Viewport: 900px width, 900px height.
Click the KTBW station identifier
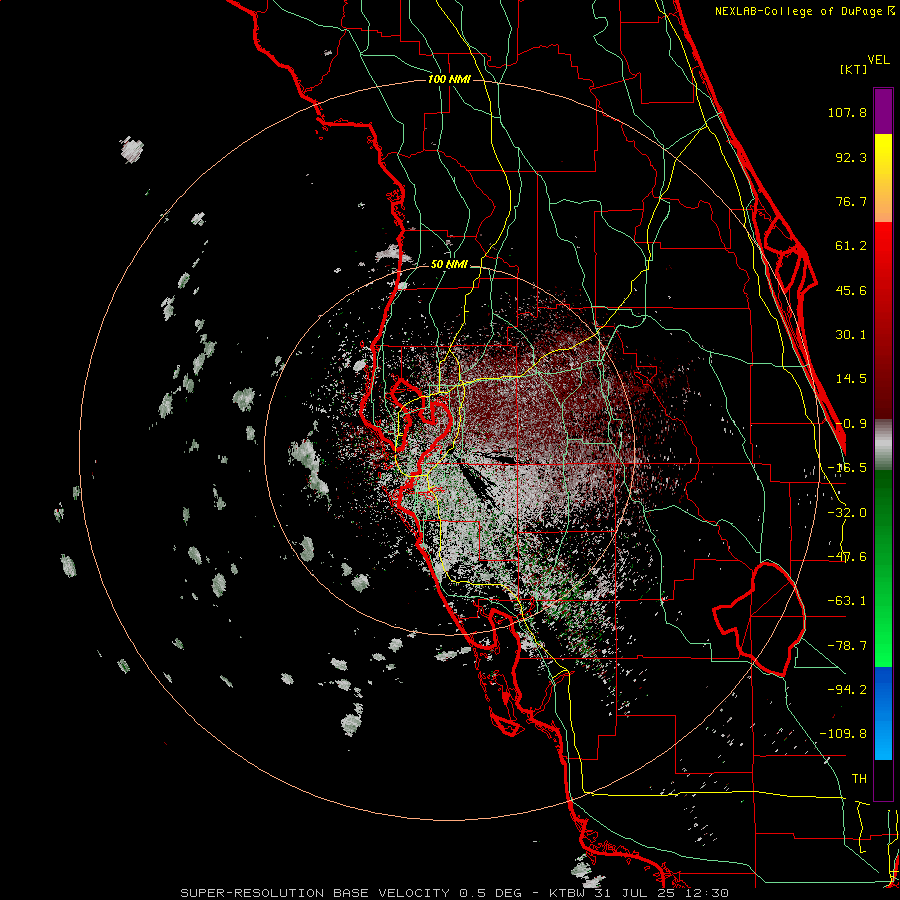click(568, 893)
